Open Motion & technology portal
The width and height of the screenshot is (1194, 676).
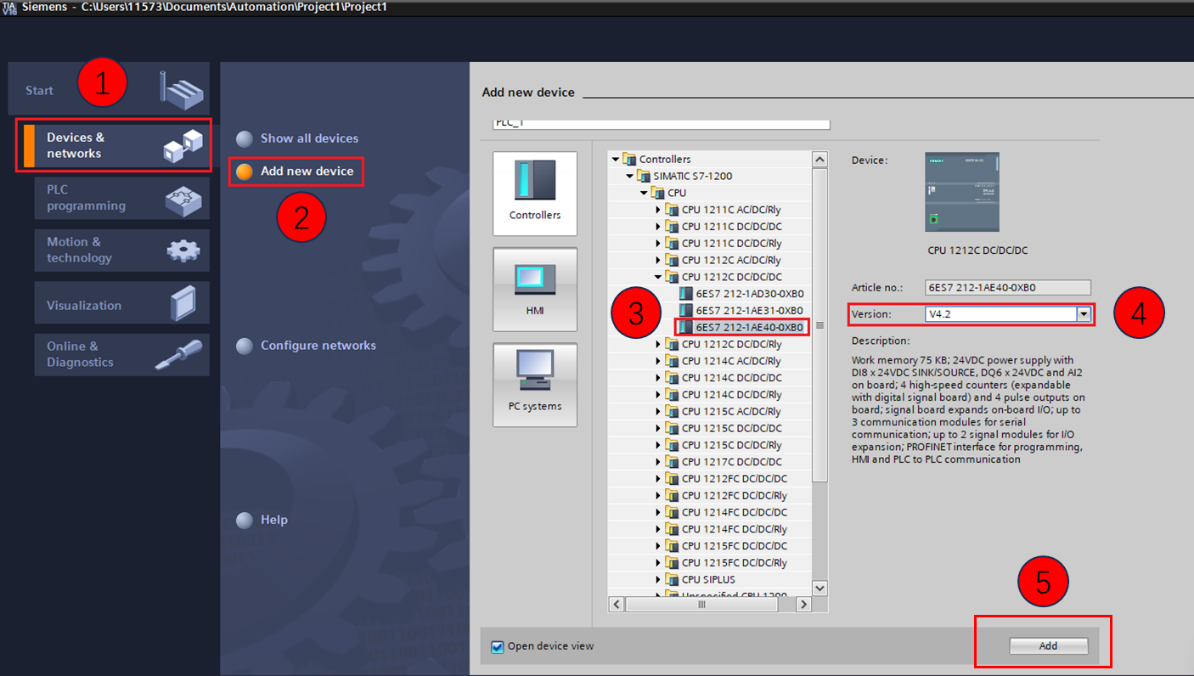point(122,250)
